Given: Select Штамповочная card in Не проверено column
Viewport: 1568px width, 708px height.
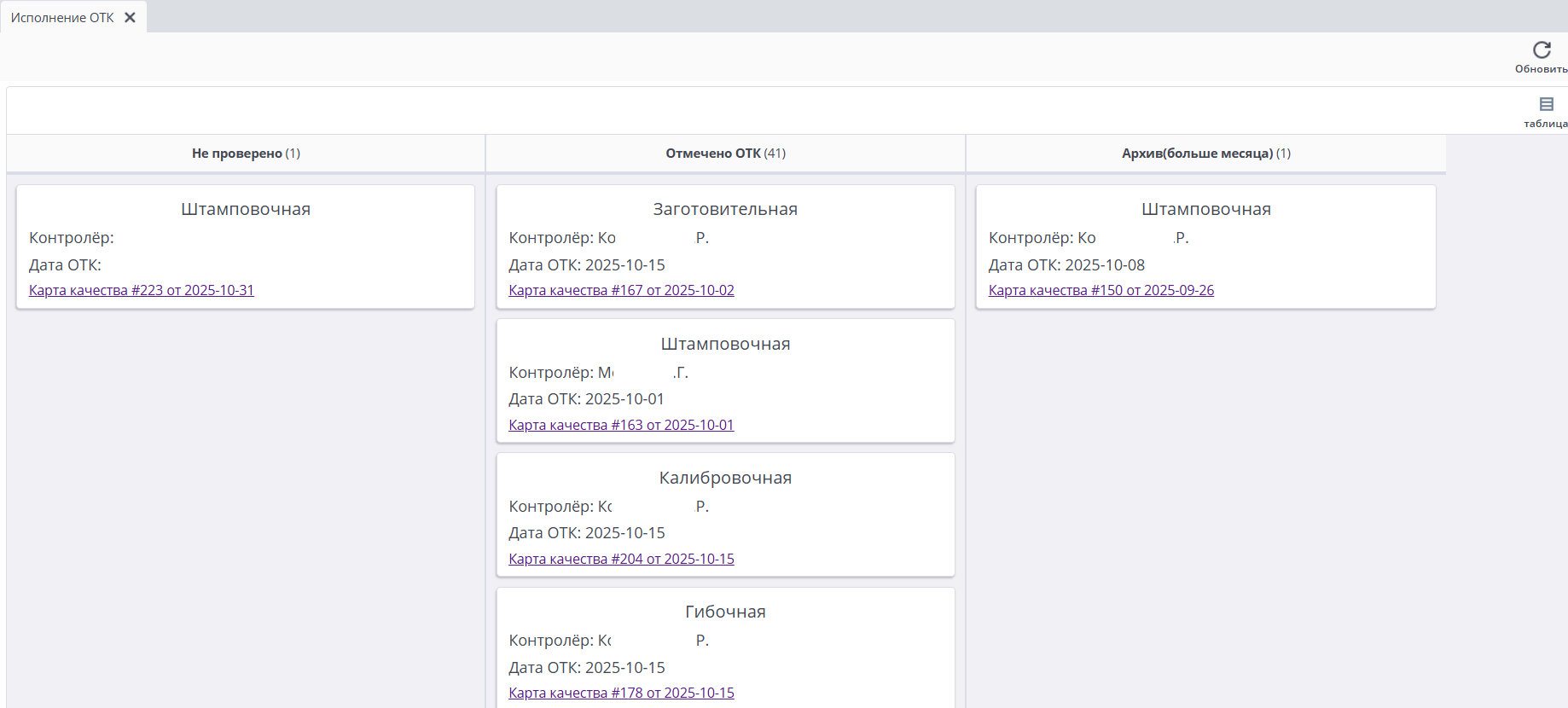Looking at the screenshot, I should (246, 209).
